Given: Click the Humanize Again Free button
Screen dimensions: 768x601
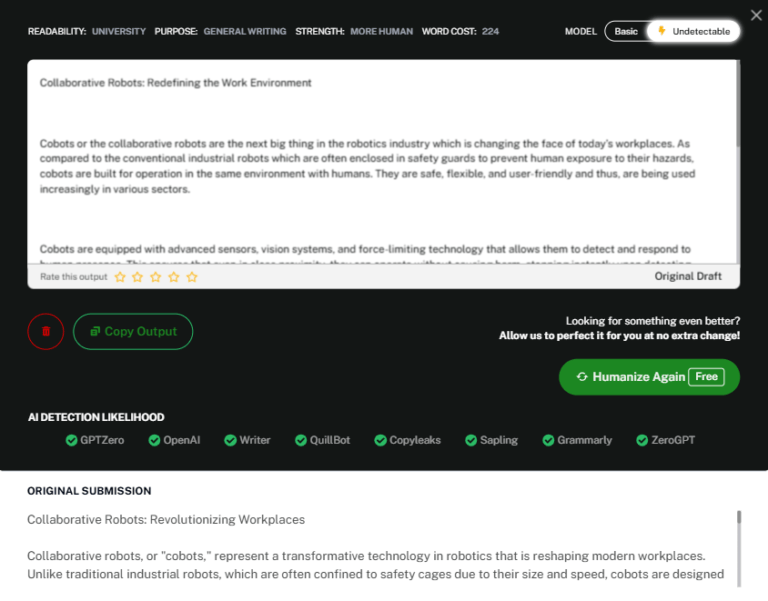Looking at the screenshot, I should (649, 377).
